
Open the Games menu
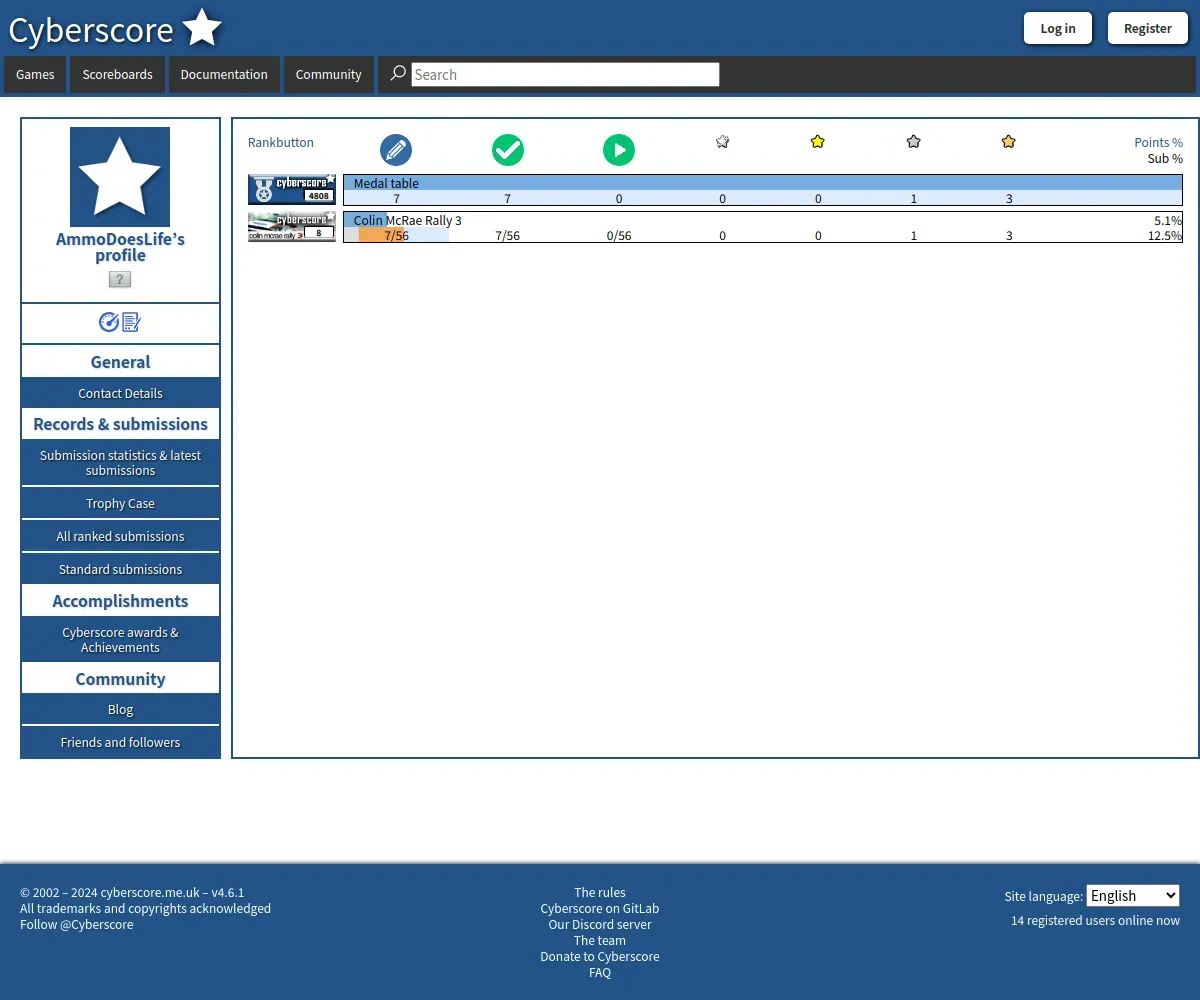click(35, 74)
